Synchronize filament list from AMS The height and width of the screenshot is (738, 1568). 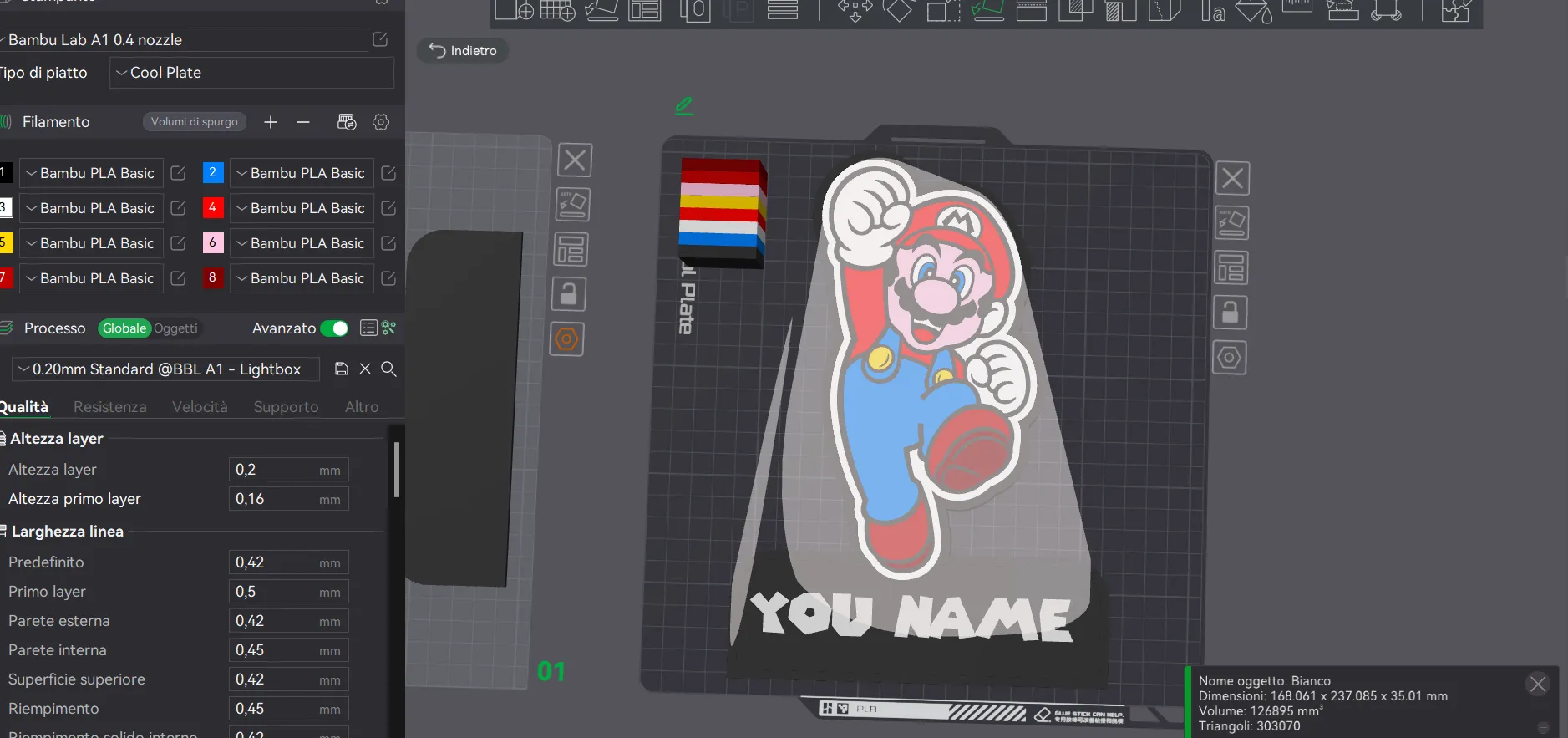(x=347, y=122)
